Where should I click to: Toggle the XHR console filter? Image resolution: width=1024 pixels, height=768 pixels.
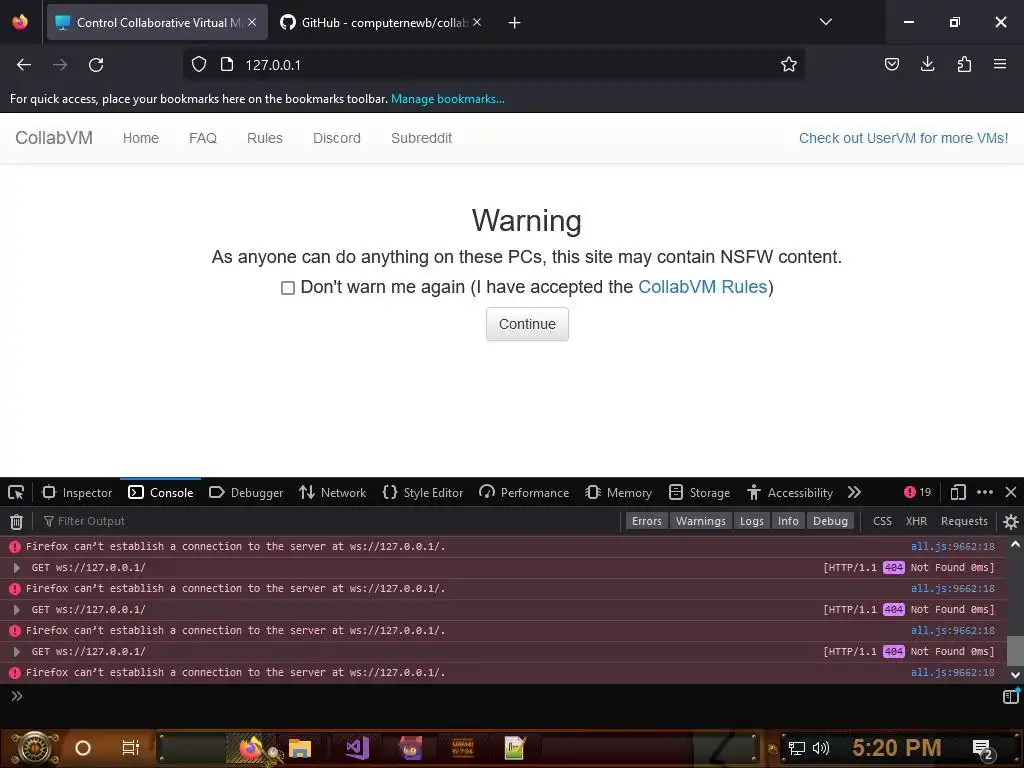point(916,521)
